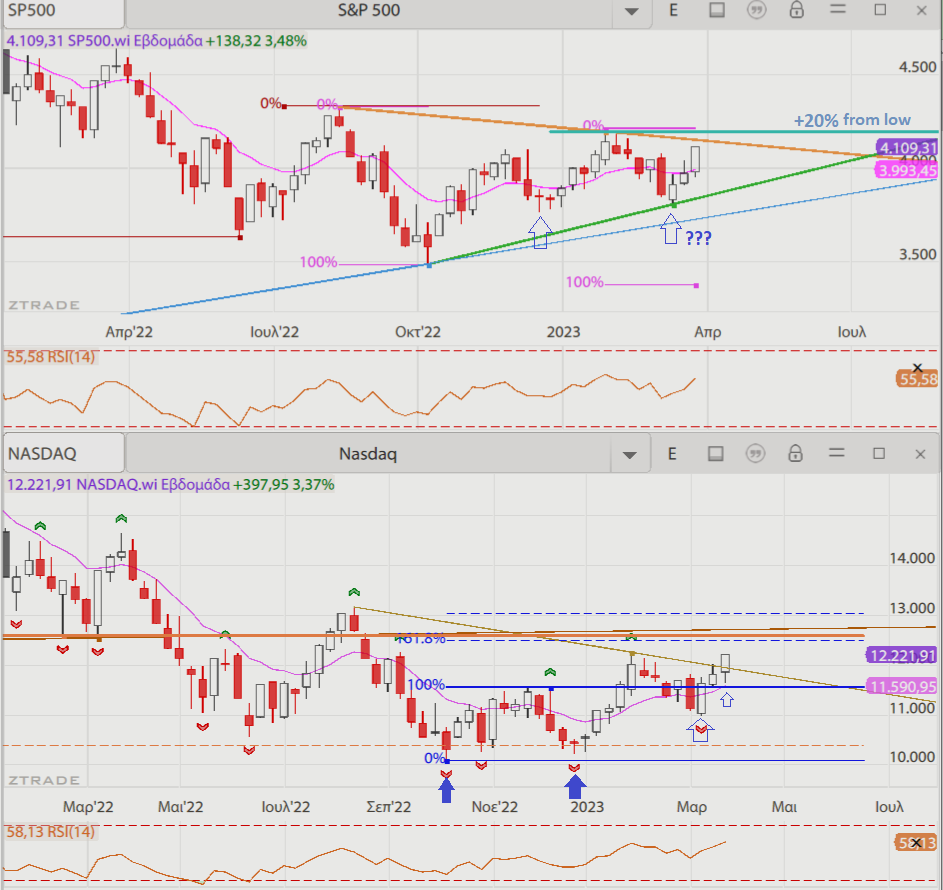Open the comments bubble icon in NASDAQ window
Screen dimensions: 943x890
click(x=755, y=453)
